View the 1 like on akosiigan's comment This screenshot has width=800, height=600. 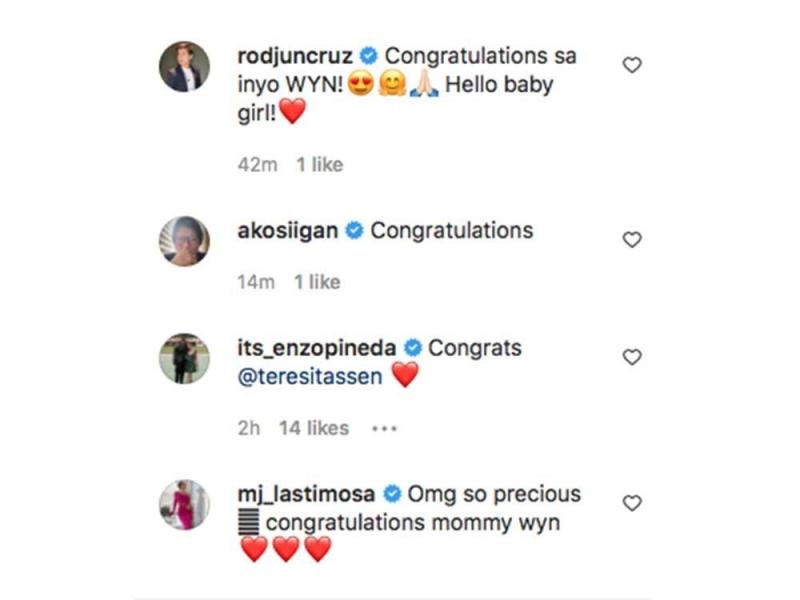click(317, 282)
